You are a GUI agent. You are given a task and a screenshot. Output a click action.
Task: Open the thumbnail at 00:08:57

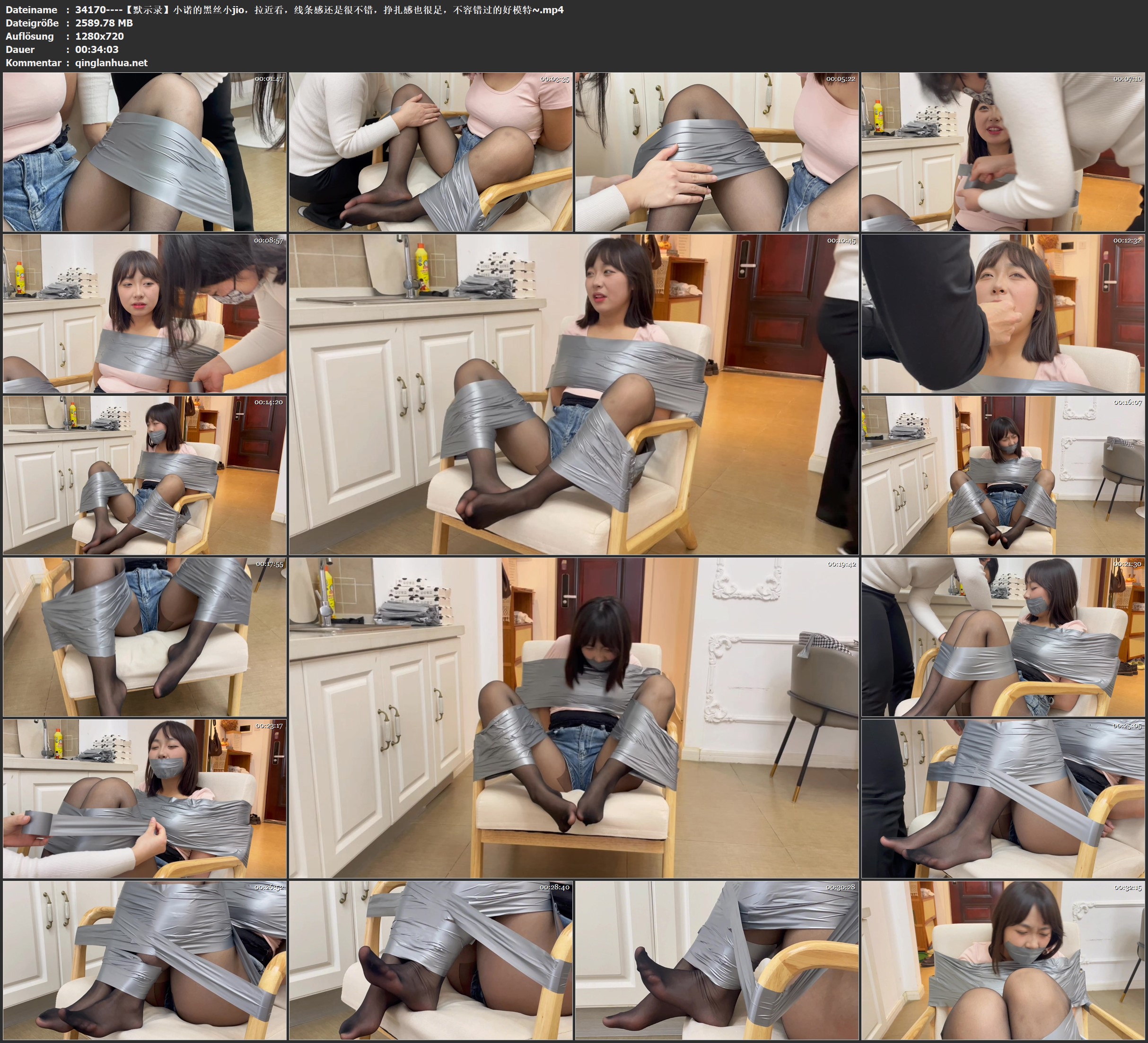point(145,313)
